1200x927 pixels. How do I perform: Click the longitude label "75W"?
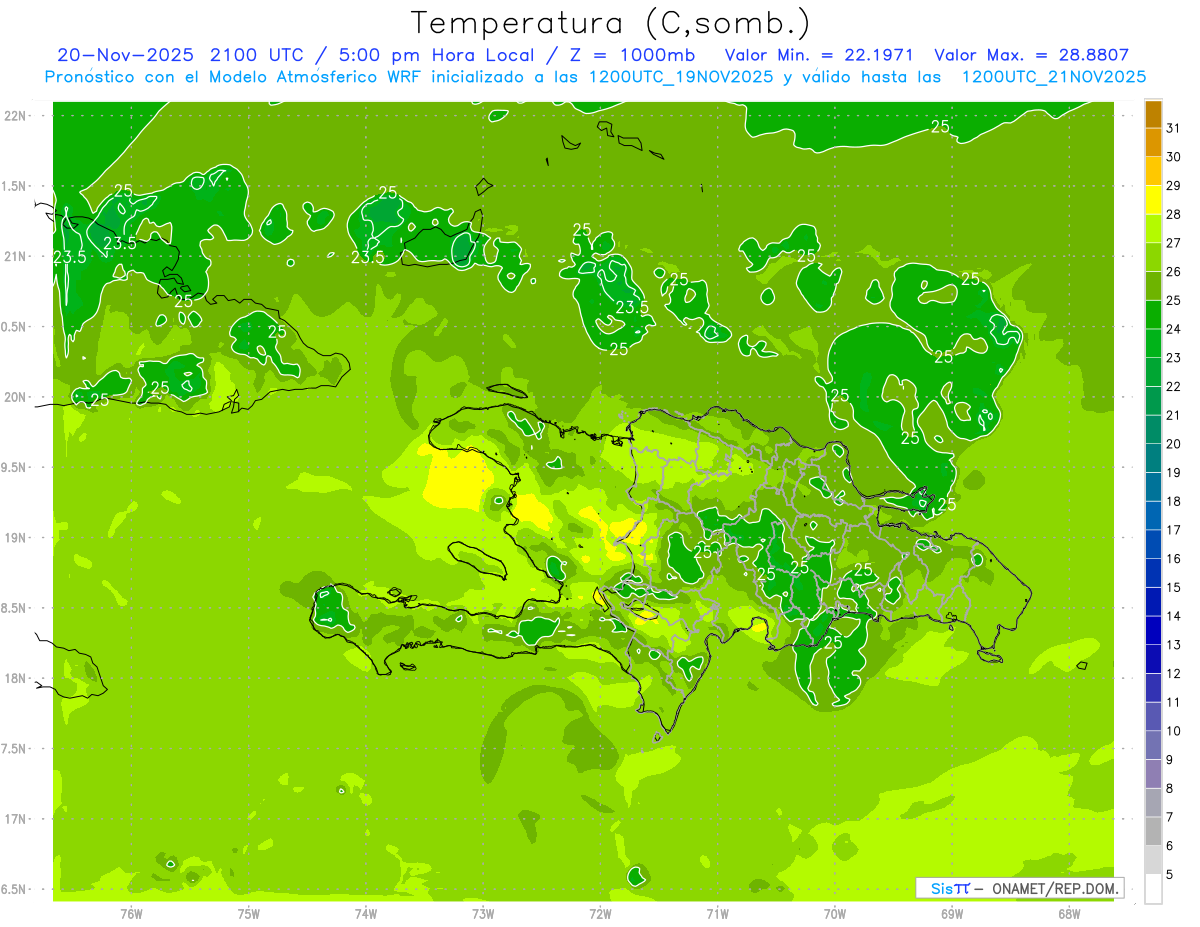248,913
